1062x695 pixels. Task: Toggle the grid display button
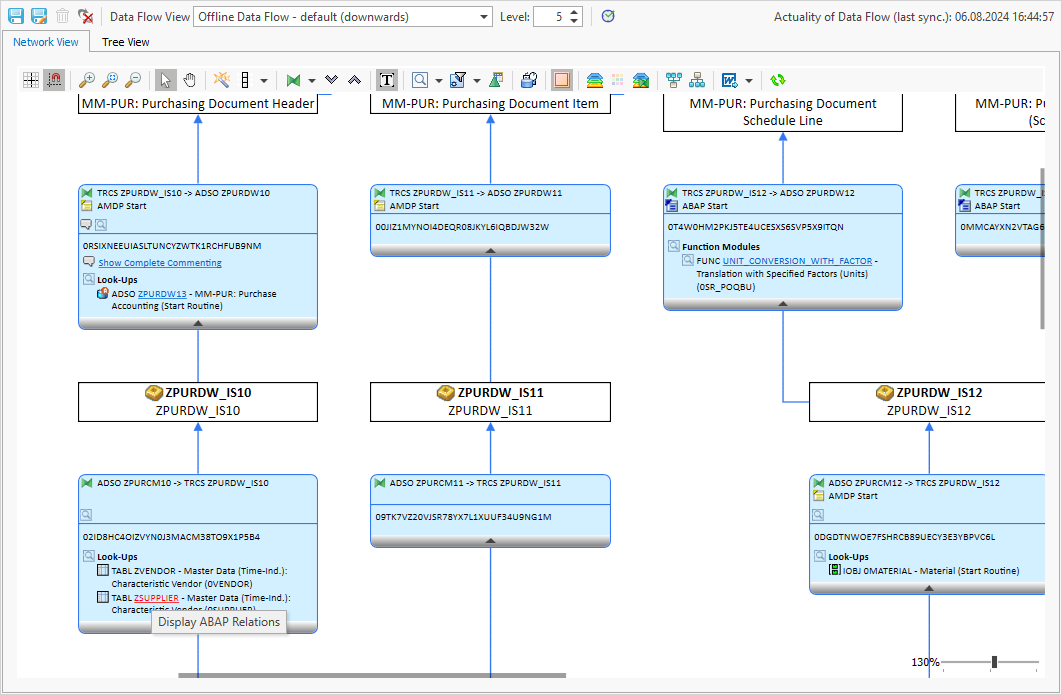pyautogui.click(x=31, y=80)
